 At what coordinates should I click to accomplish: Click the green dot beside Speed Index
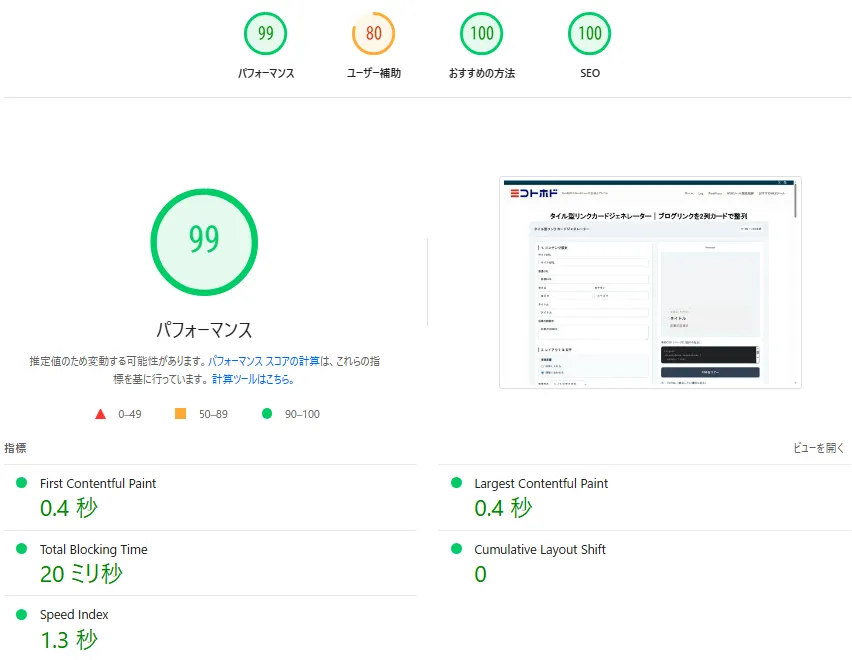[x=22, y=614]
